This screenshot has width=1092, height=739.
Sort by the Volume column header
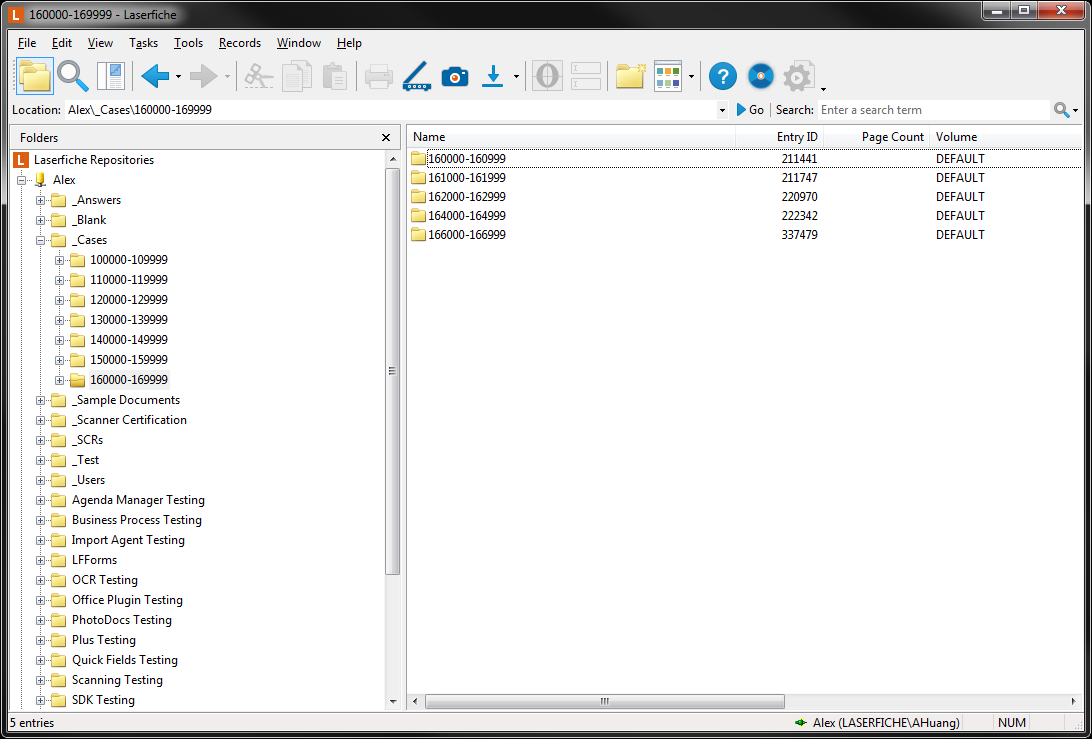click(x=1006, y=137)
